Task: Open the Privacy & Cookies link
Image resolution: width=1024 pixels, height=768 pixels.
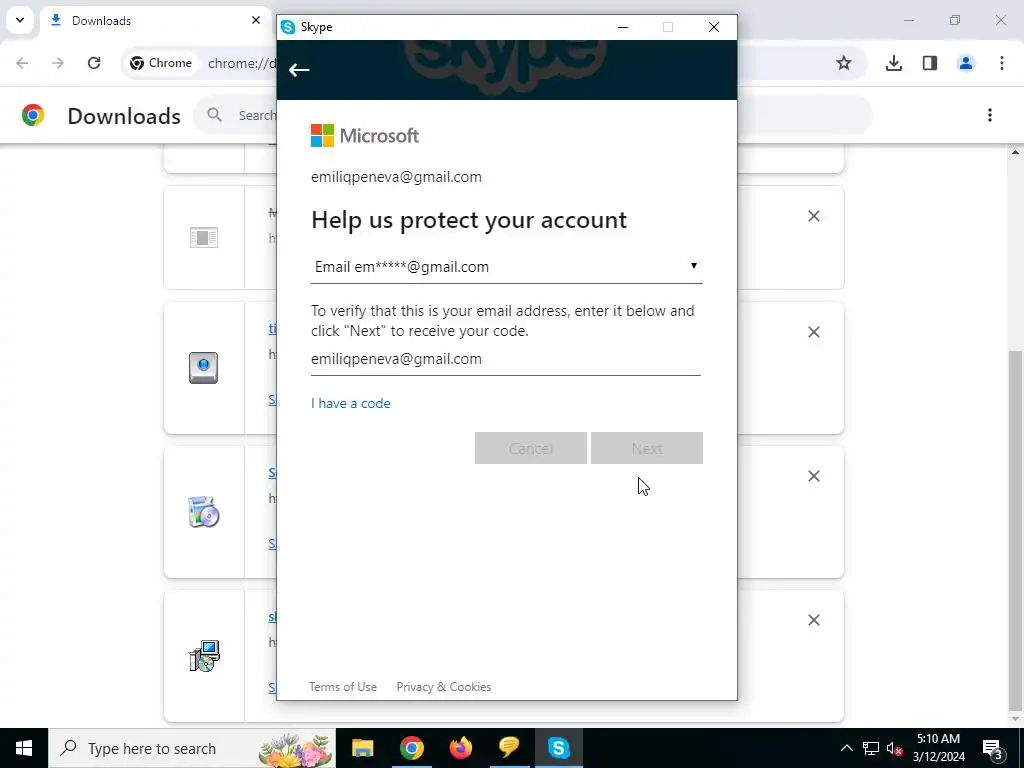Action: [x=443, y=686]
